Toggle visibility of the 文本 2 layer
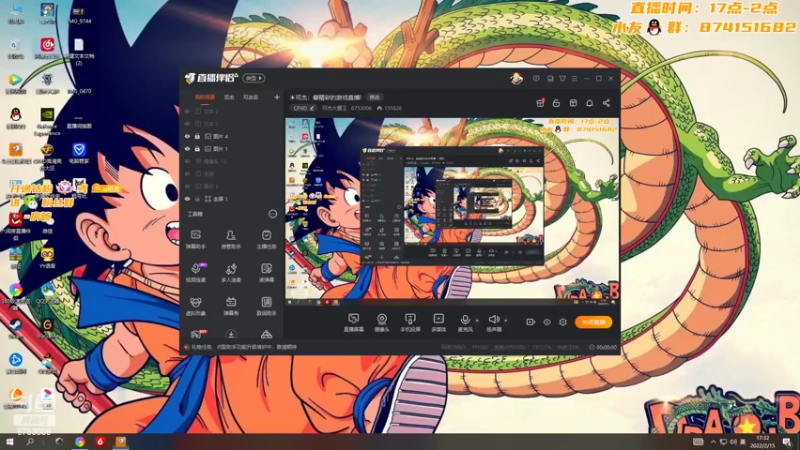The height and width of the screenshot is (450, 800). click(187, 111)
